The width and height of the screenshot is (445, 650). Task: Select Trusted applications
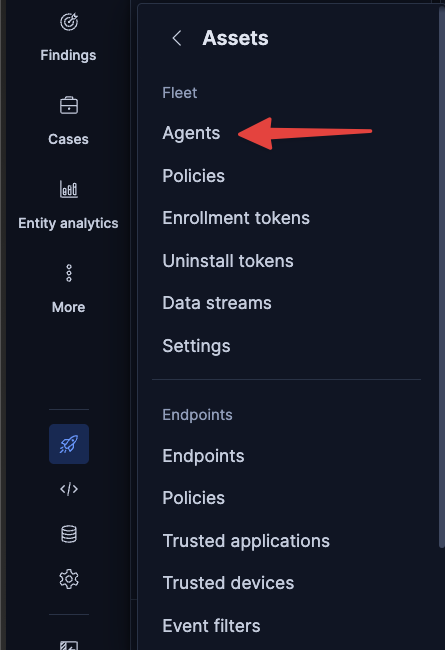246,541
